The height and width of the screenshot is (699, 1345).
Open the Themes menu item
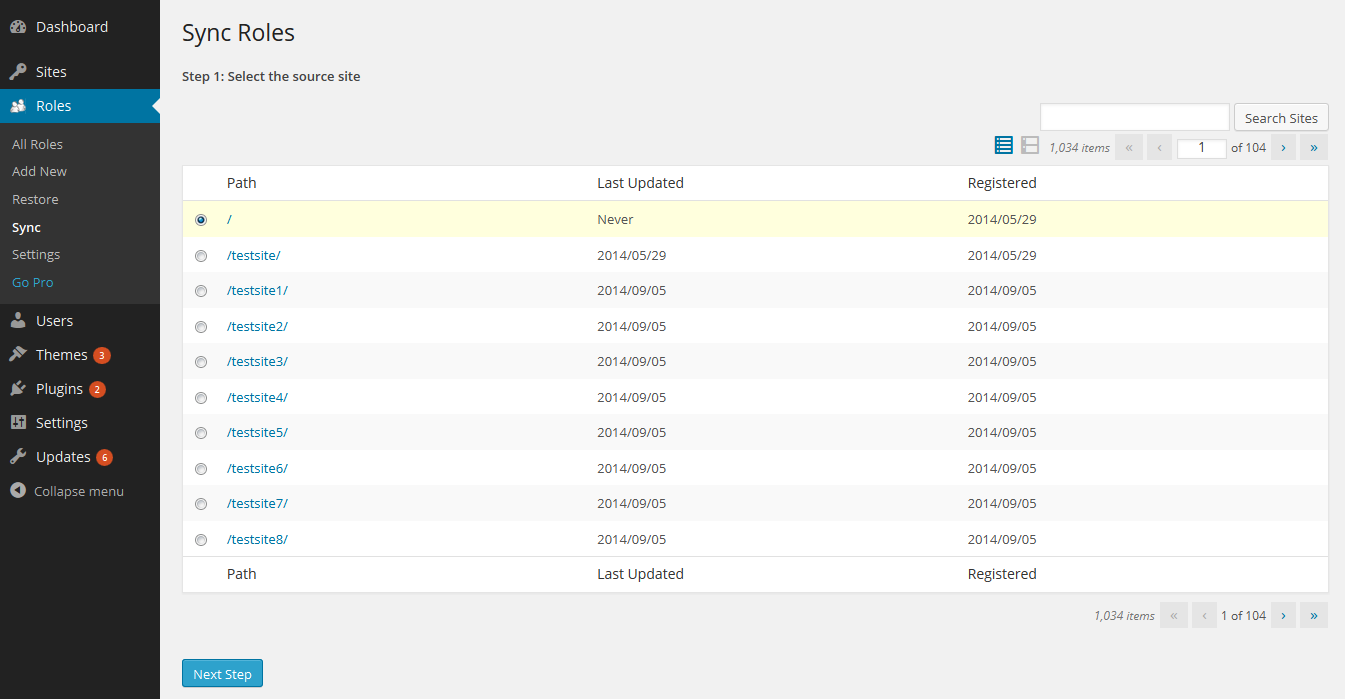point(80,355)
